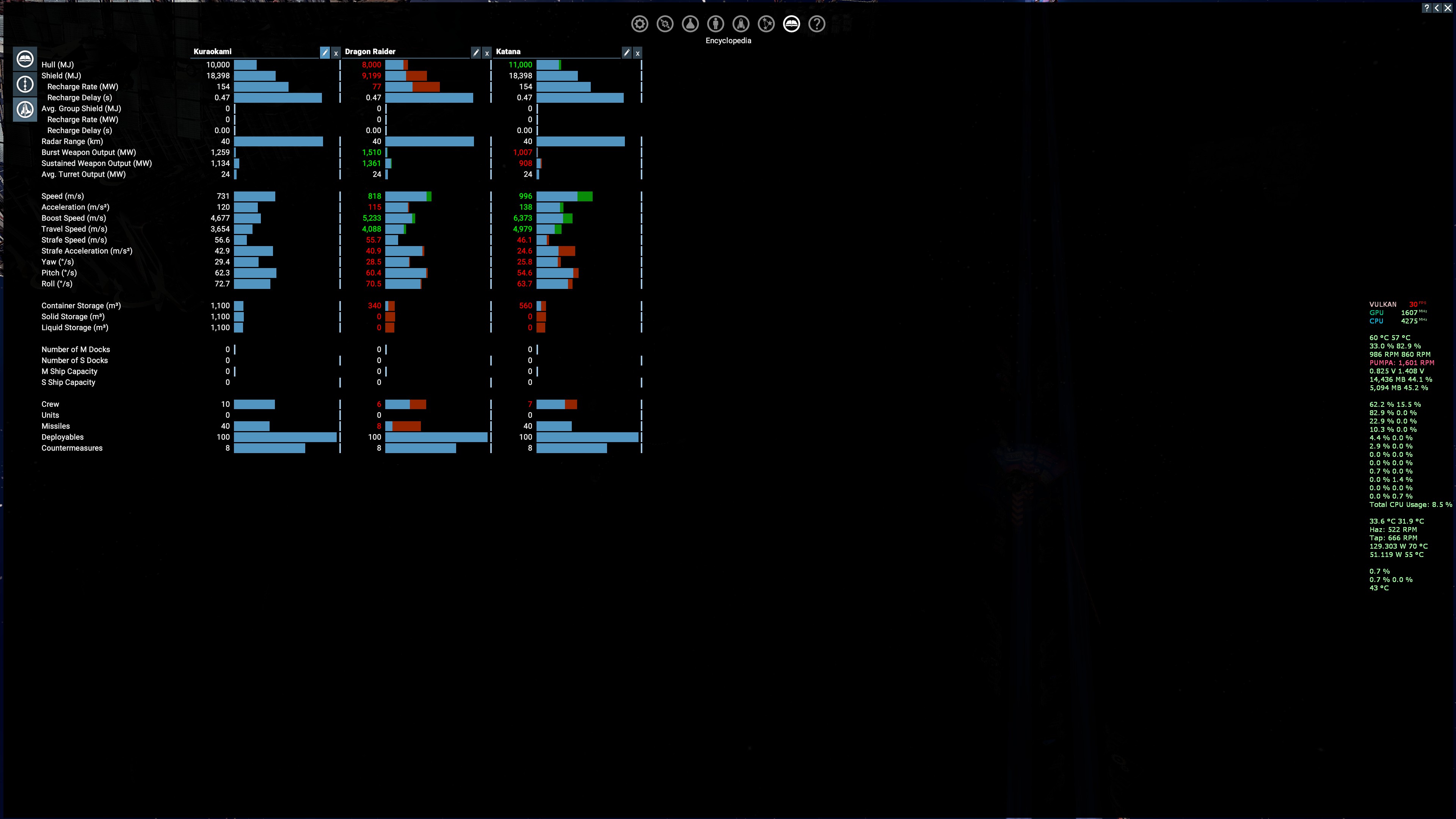The width and height of the screenshot is (1456, 819).
Task: Click the Solid Storage (m³) label
Action: 73,317
